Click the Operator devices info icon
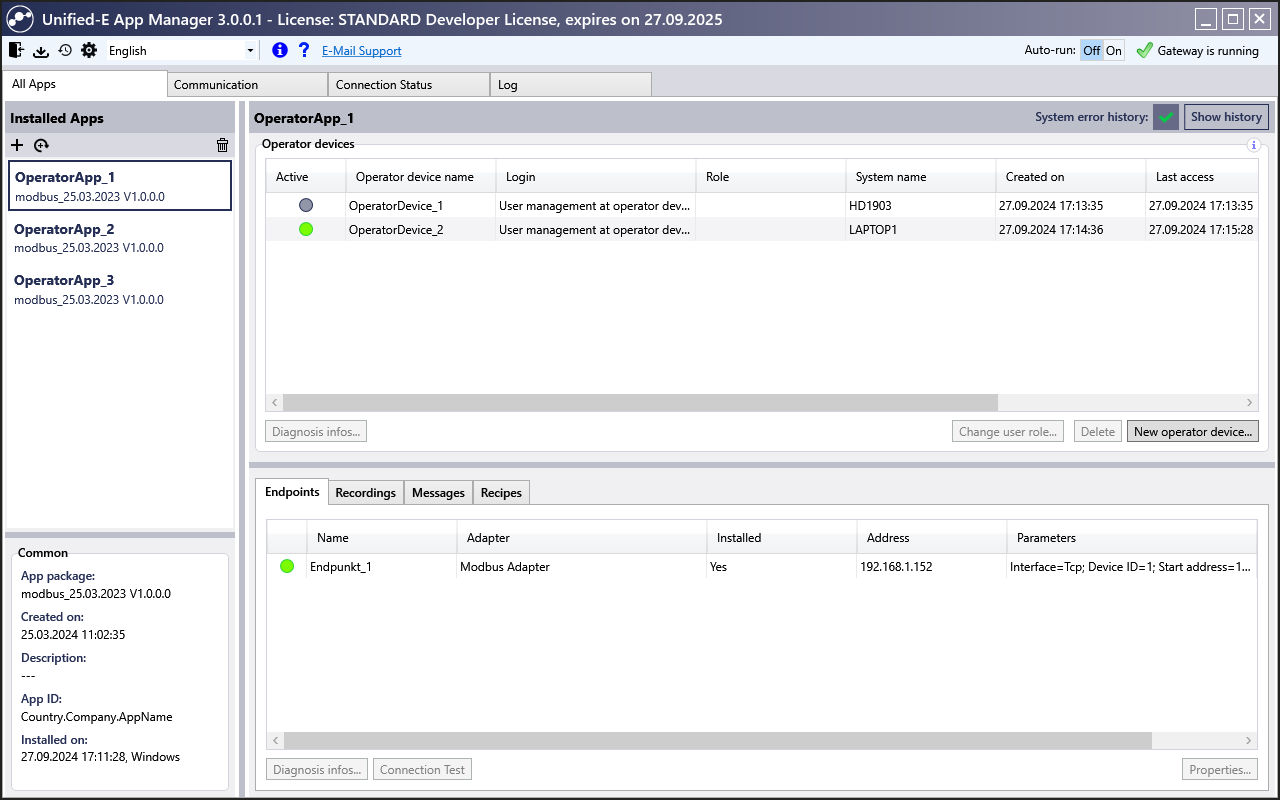 tap(1253, 145)
